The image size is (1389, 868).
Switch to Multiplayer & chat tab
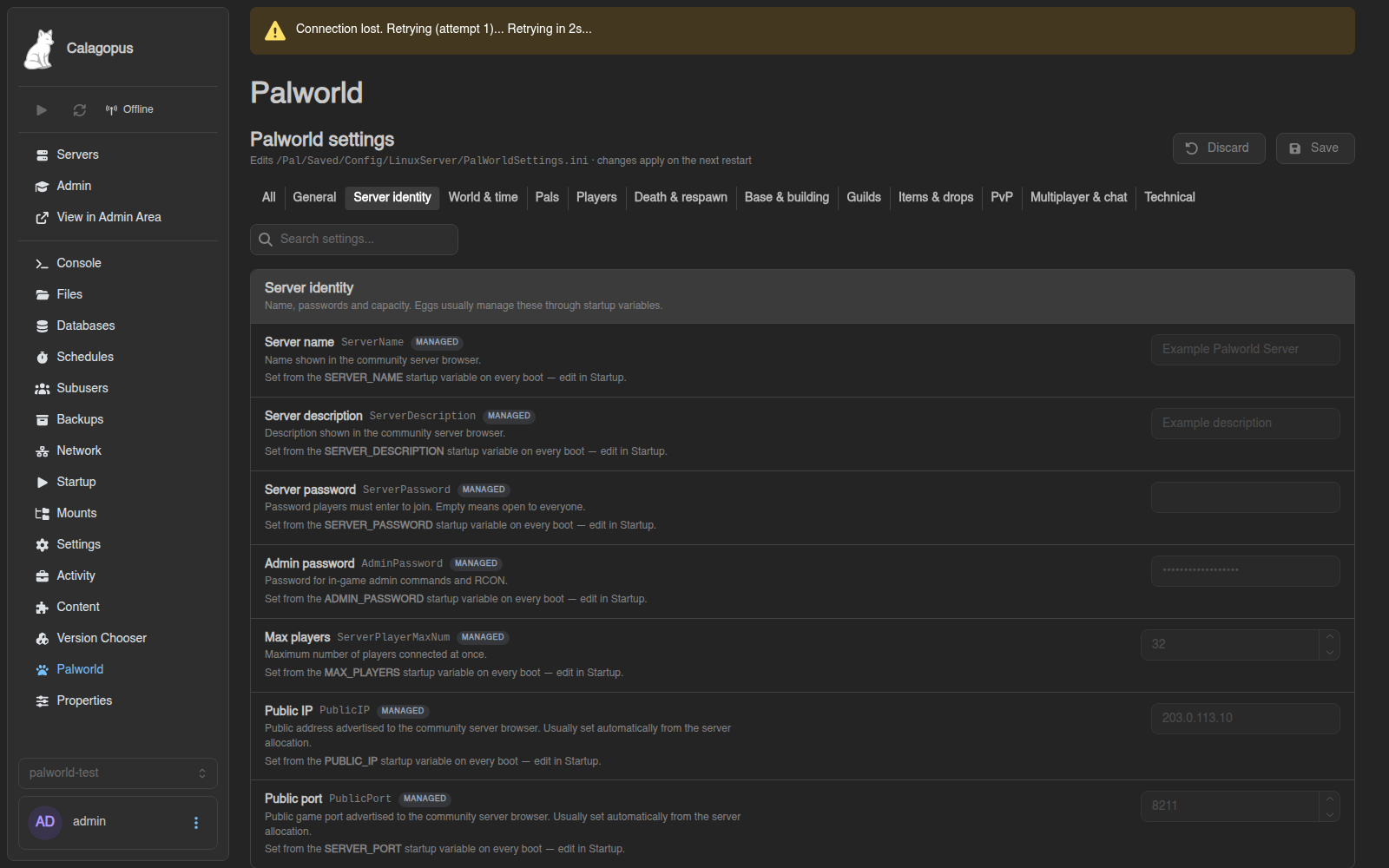1078,197
